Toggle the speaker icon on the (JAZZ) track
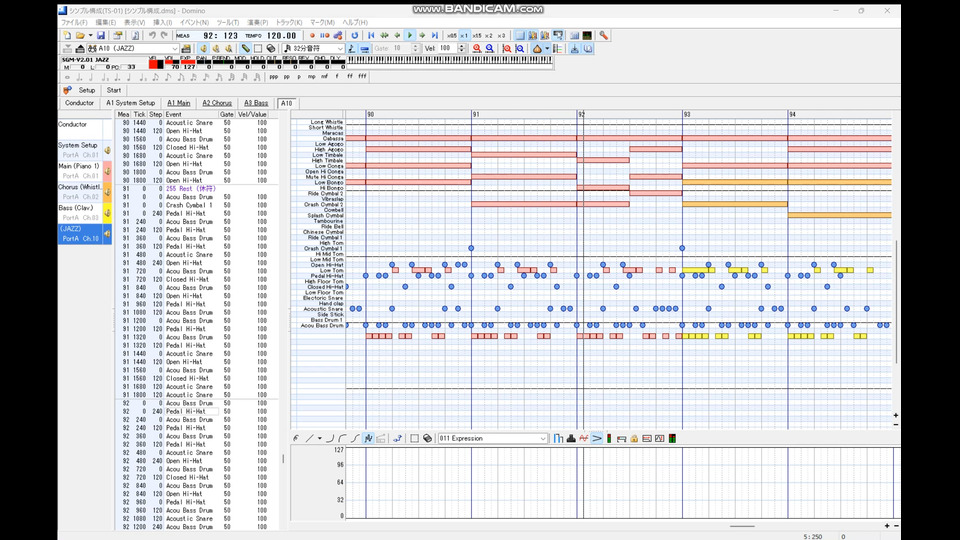 coord(108,233)
